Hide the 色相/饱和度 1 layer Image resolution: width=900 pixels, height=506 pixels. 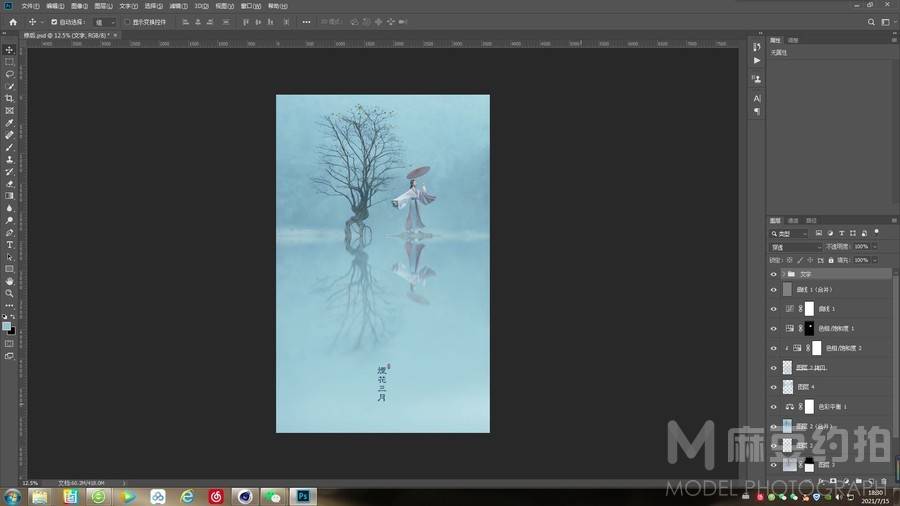tap(773, 329)
